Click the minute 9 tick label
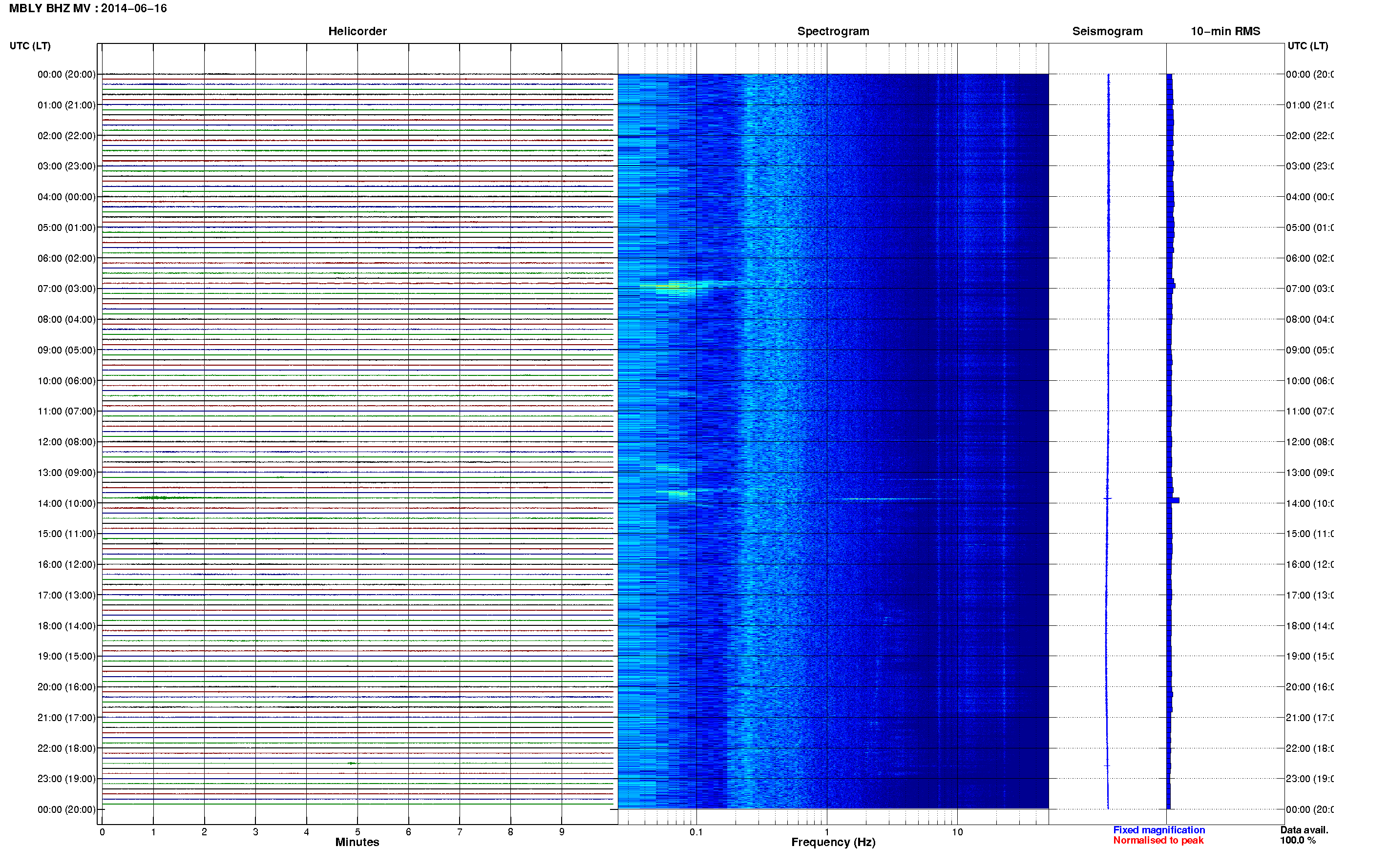This screenshot has height=868, width=1389. click(x=562, y=832)
